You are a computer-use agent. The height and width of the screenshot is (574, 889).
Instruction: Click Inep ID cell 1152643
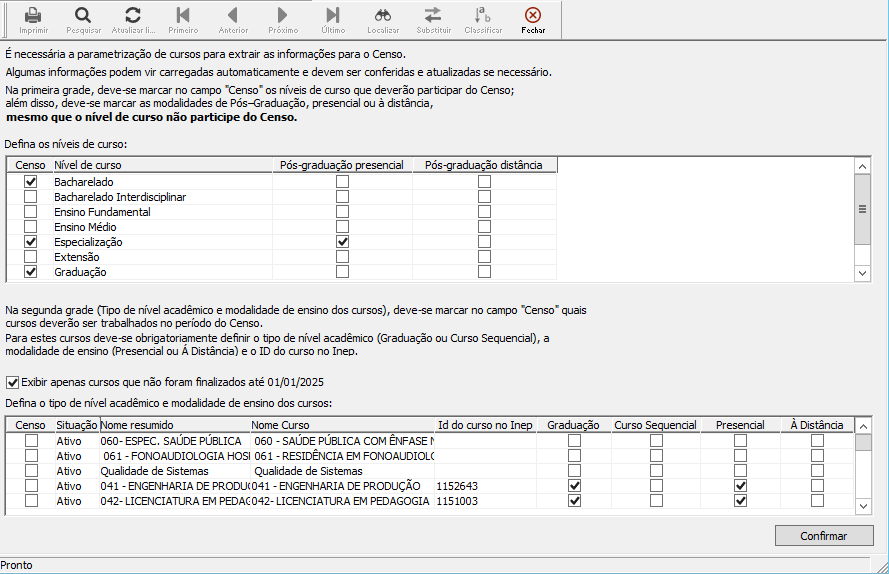coord(485,486)
